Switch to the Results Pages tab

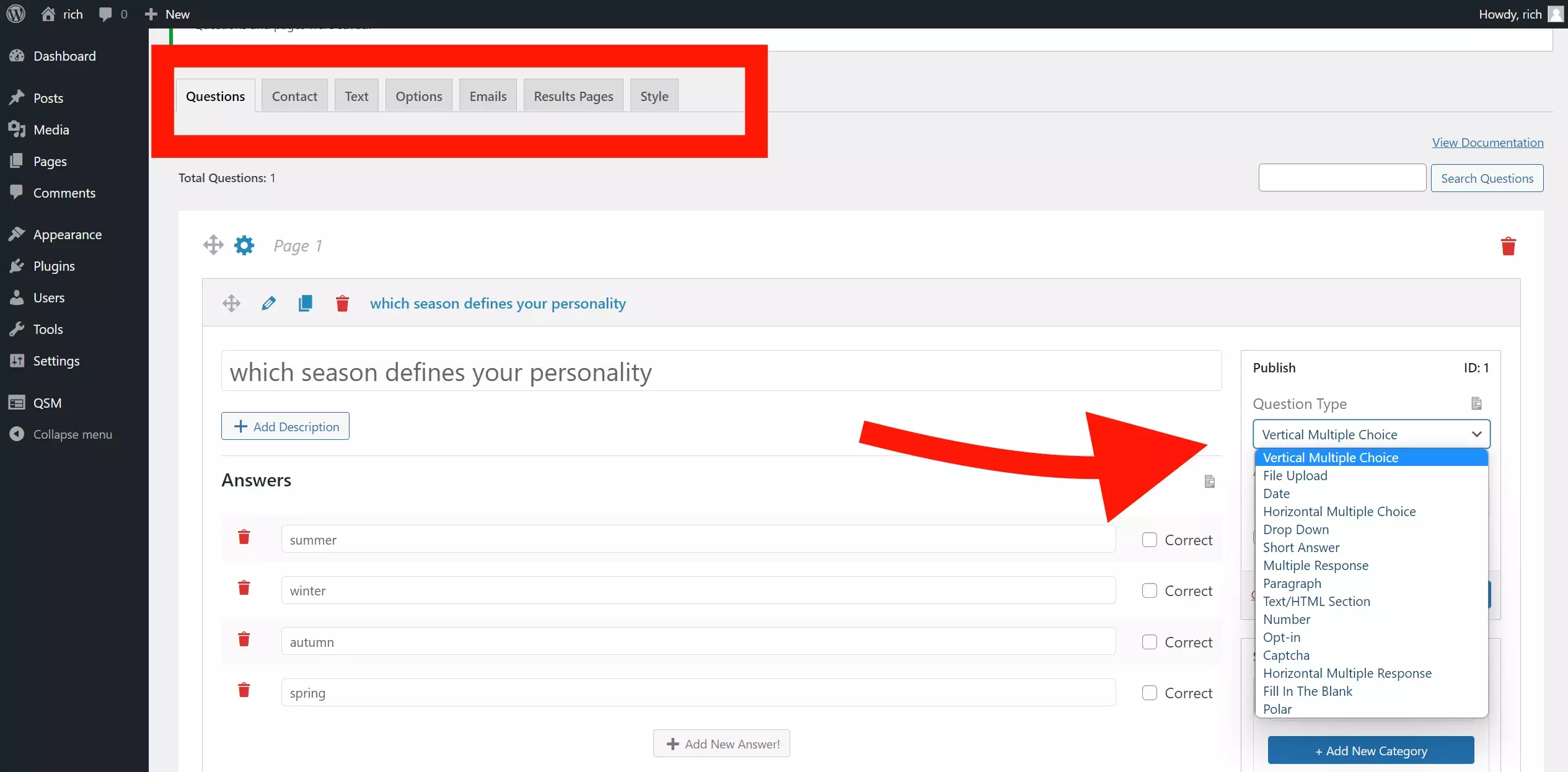coord(573,96)
